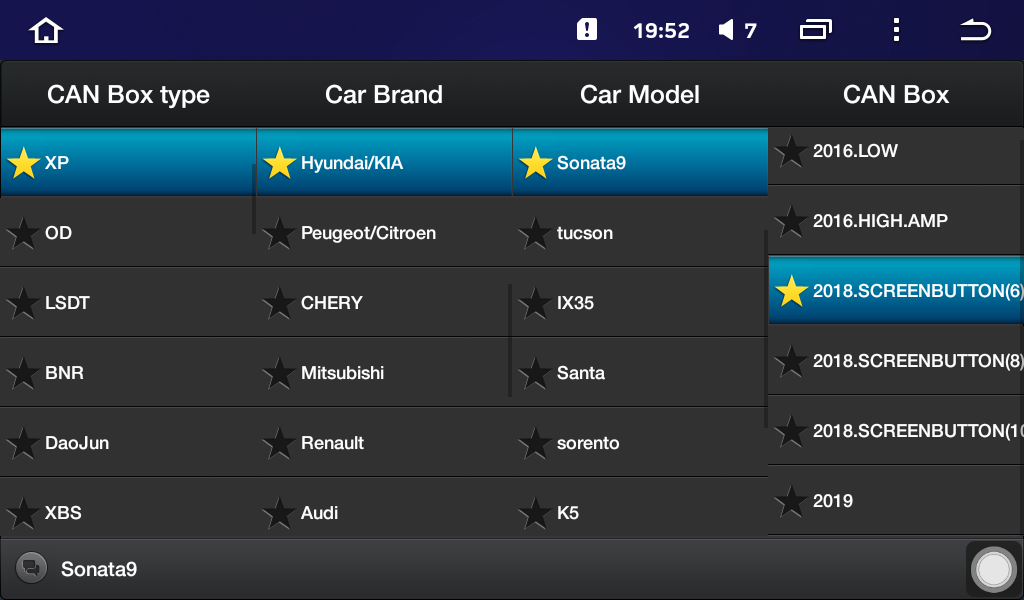Tap the volume speaker icon
This screenshot has height=600, width=1024.
pyautogui.click(x=727, y=31)
